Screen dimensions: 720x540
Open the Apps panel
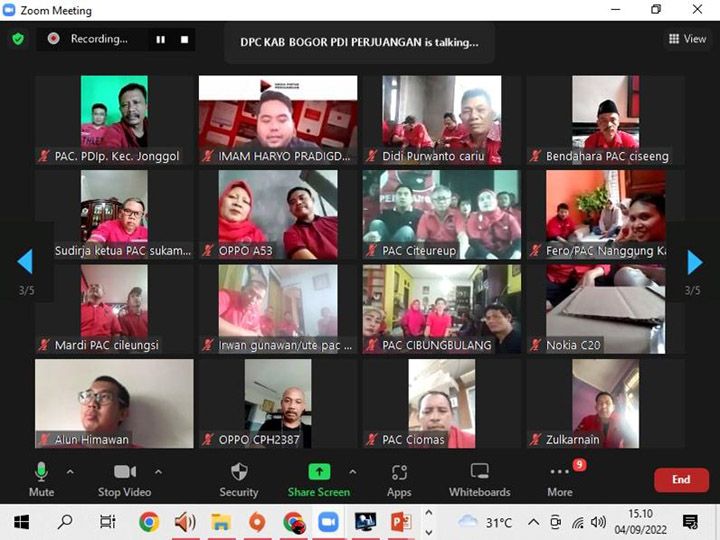[399, 478]
